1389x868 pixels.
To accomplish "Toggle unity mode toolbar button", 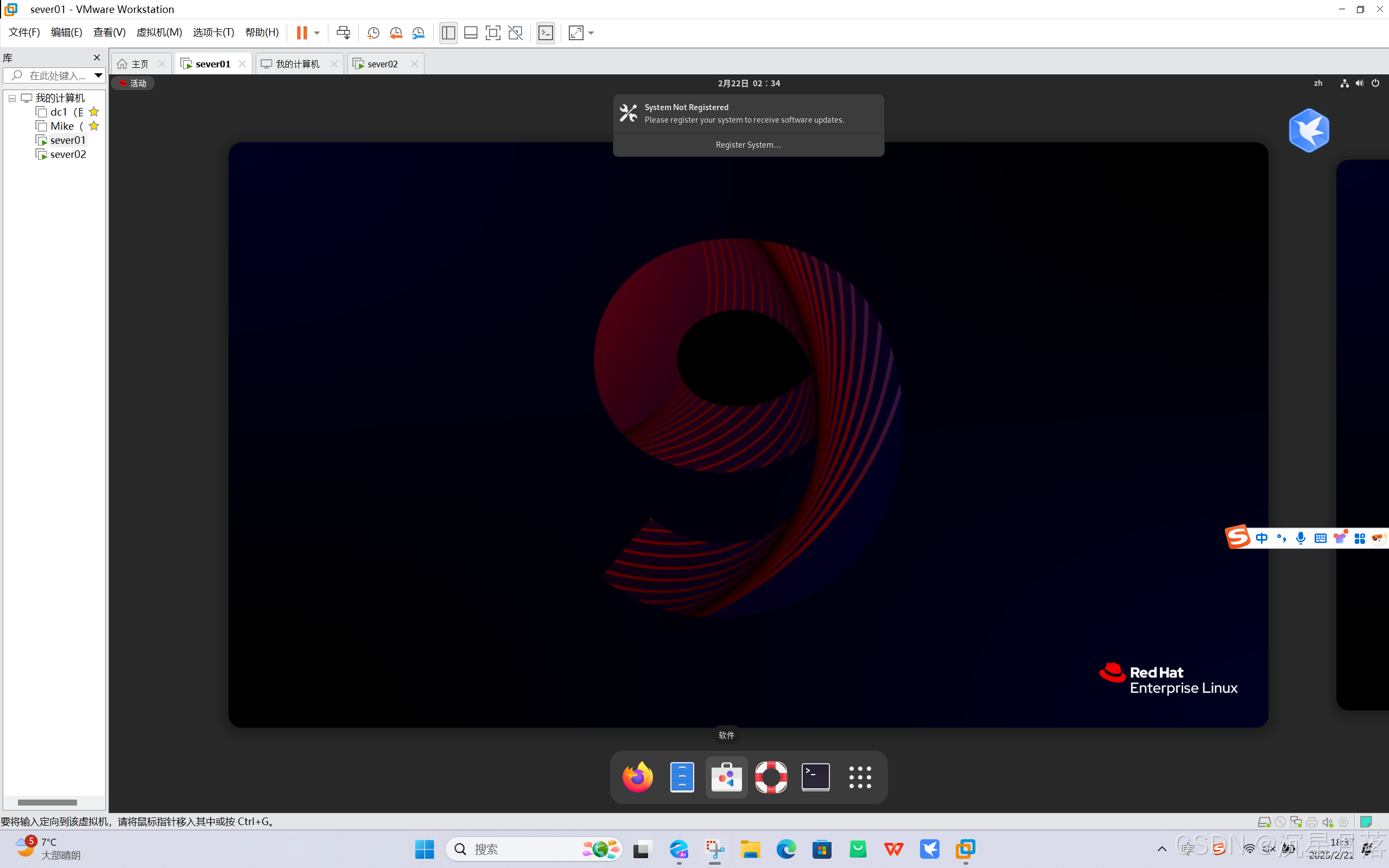I will (516, 33).
